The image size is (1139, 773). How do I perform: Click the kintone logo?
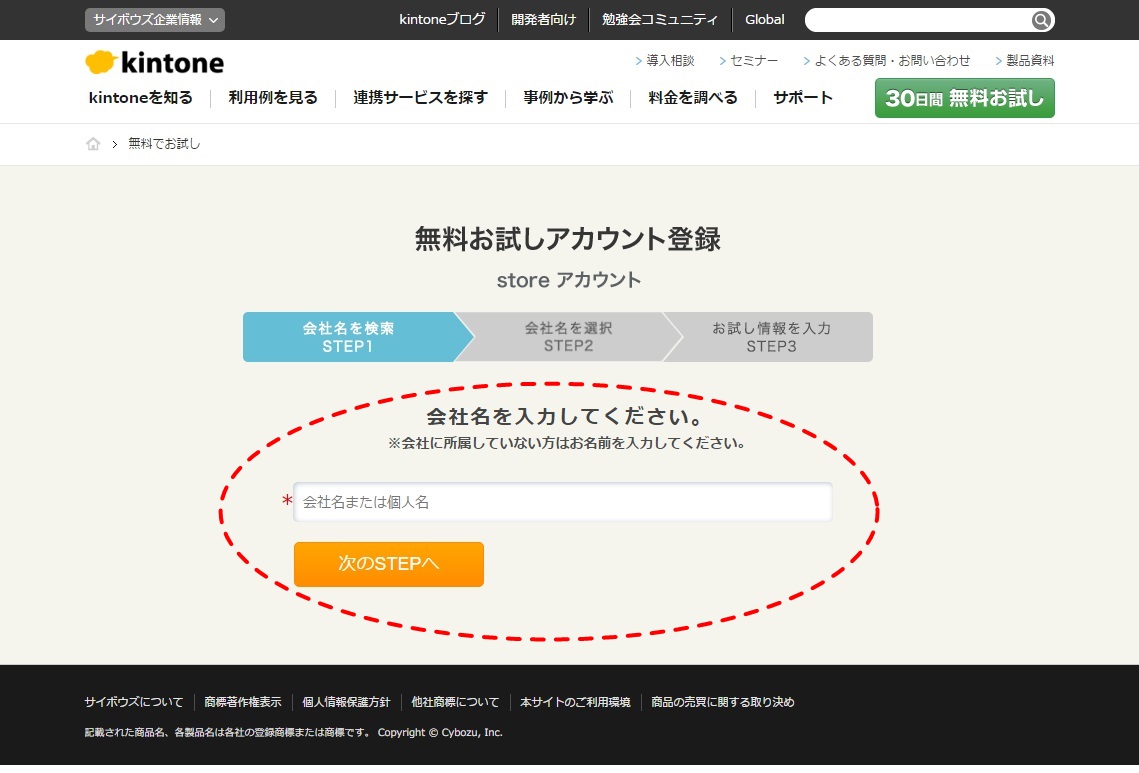[x=154, y=62]
